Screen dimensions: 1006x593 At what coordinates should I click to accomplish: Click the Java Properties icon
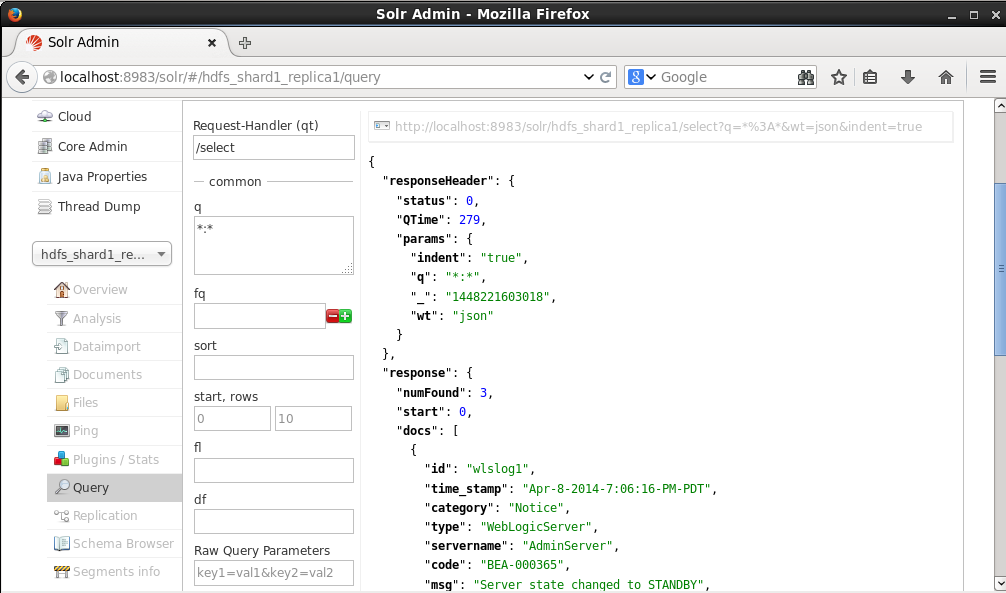pos(44,176)
